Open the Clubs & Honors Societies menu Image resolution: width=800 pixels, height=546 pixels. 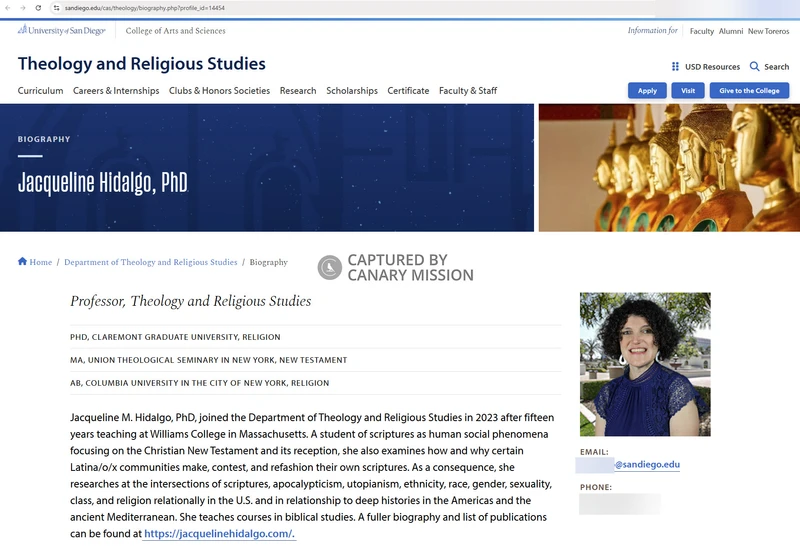(x=219, y=91)
